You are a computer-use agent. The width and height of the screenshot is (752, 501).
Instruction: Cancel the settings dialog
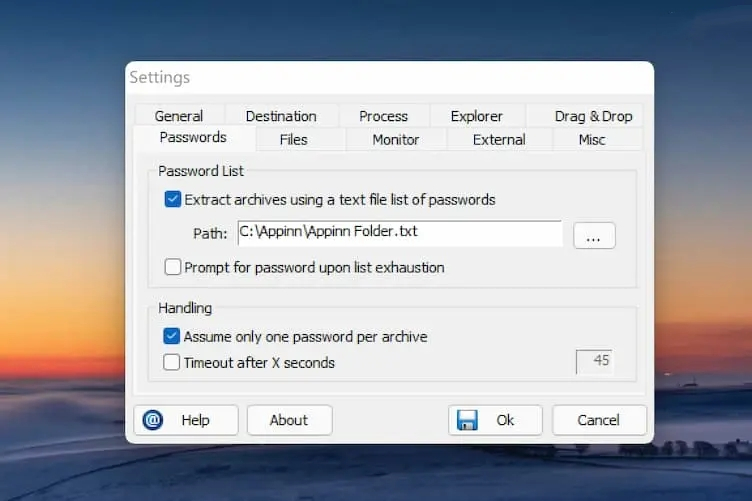[x=599, y=420]
